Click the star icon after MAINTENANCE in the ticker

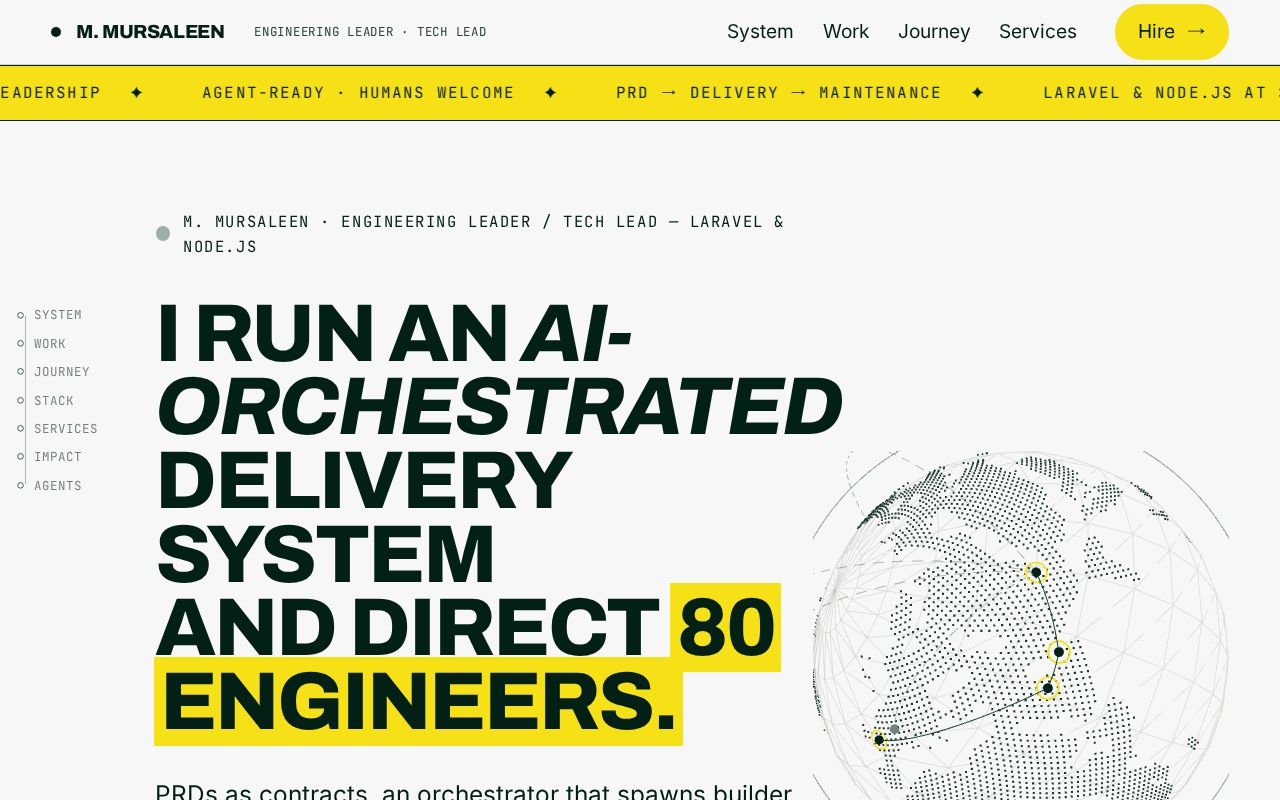(x=977, y=93)
